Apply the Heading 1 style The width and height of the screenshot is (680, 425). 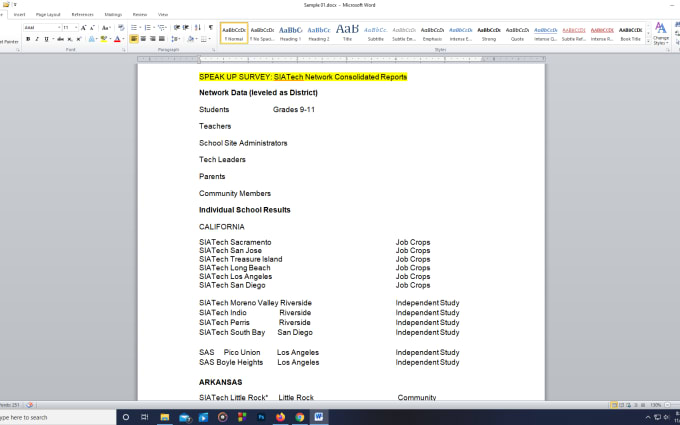[x=290, y=33]
